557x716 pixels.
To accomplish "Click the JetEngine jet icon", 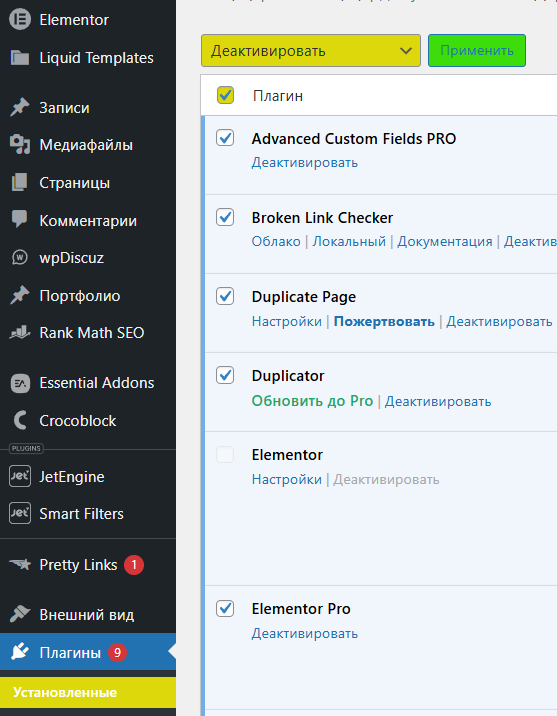I will [x=20, y=476].
